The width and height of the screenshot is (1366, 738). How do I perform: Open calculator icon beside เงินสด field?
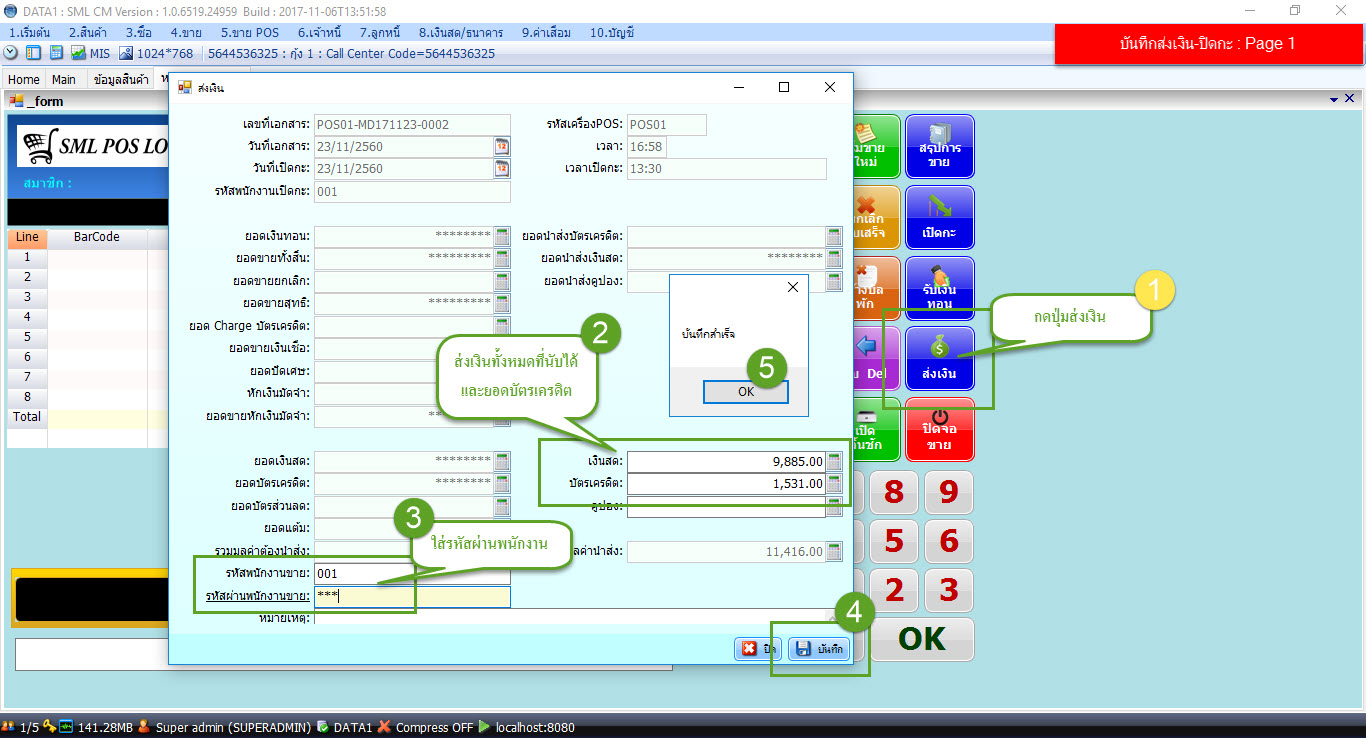point(834,461)
